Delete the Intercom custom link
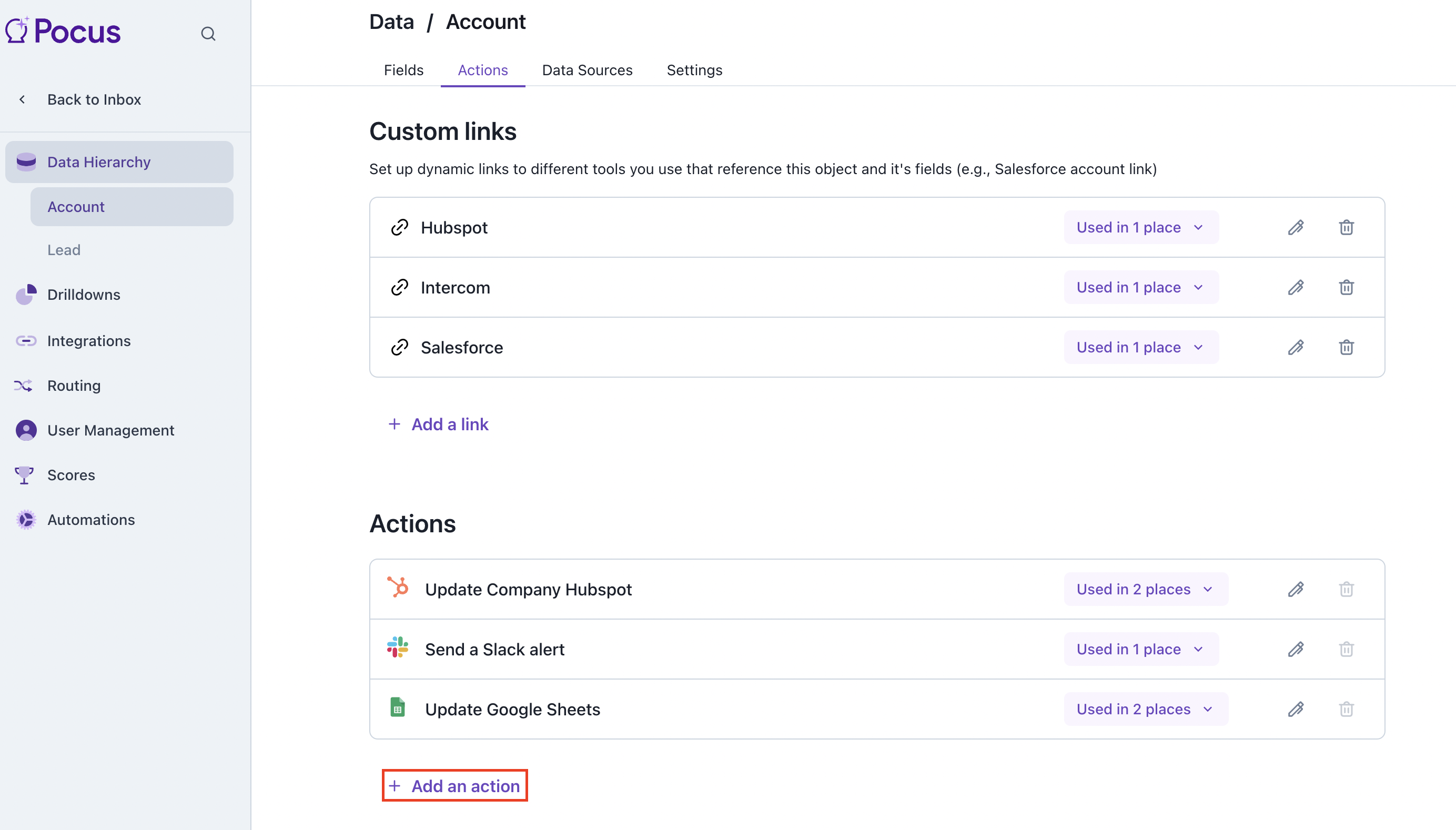 click(x=1346, y=287)
